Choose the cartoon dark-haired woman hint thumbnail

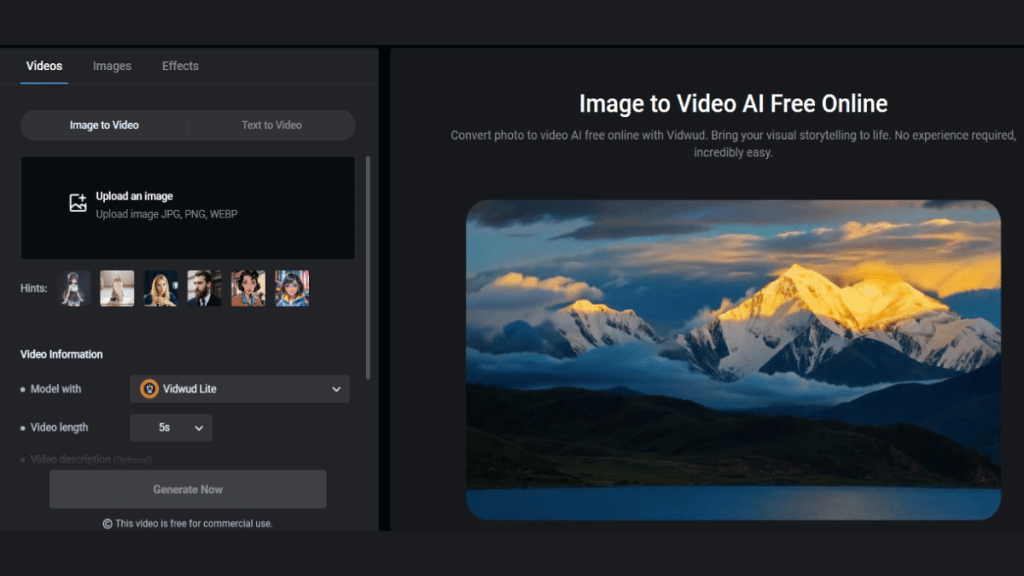click(x=248, y=288)
